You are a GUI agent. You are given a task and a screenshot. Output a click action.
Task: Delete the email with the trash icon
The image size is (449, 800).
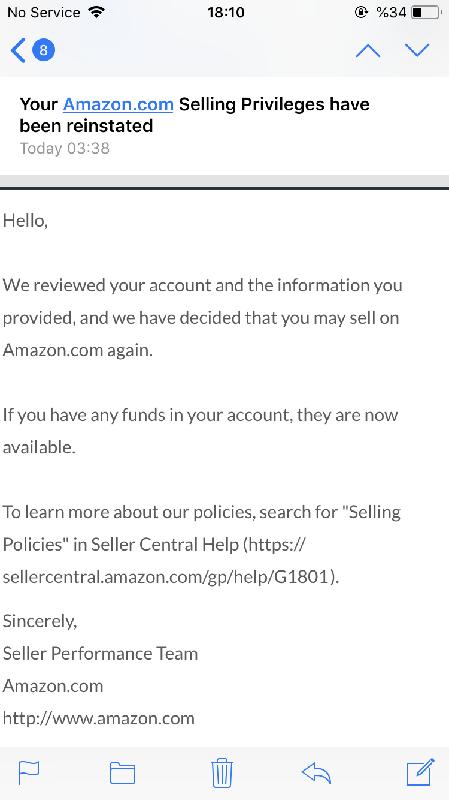[222, 773]
